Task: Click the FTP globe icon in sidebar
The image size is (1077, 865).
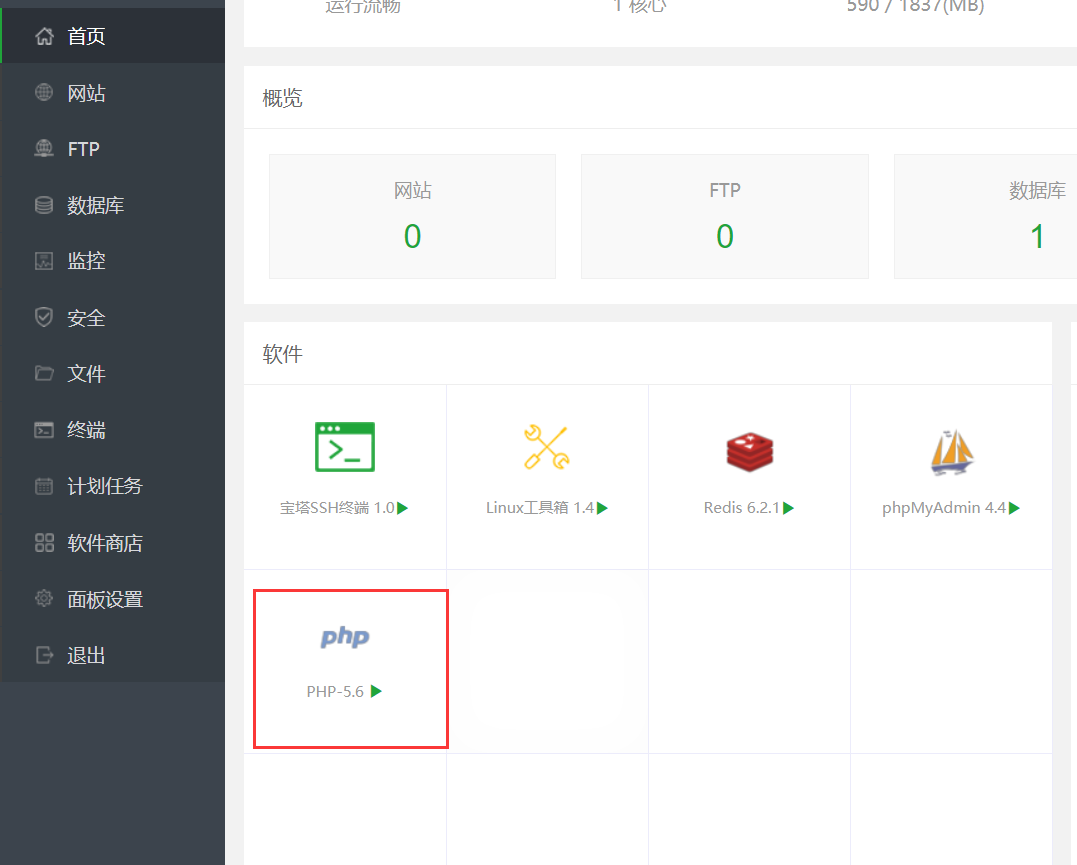Action: point(44,148)
